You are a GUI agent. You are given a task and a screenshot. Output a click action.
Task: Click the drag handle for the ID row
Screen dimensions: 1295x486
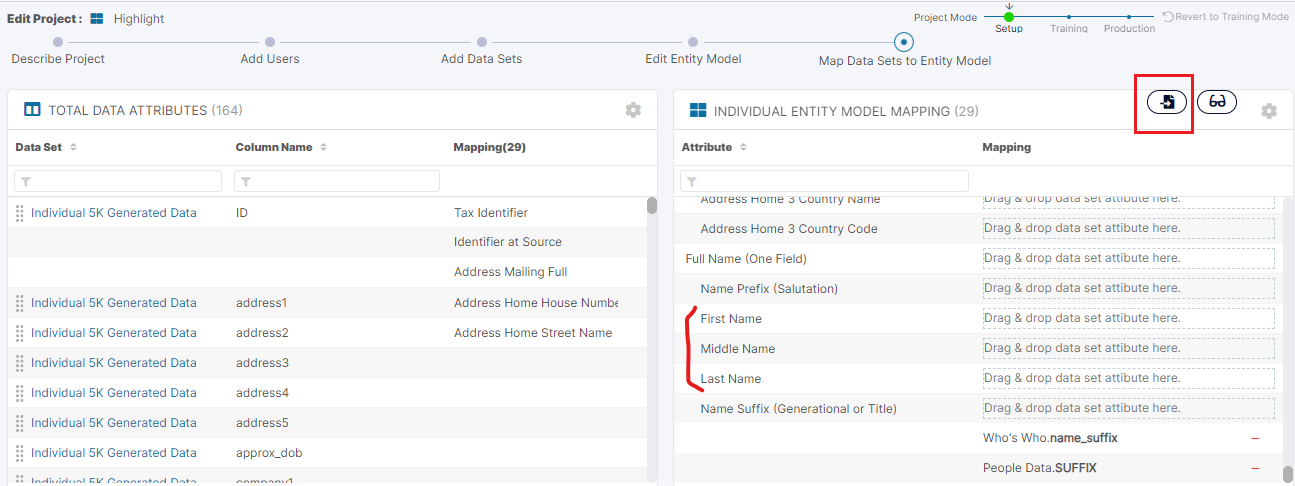20,213
